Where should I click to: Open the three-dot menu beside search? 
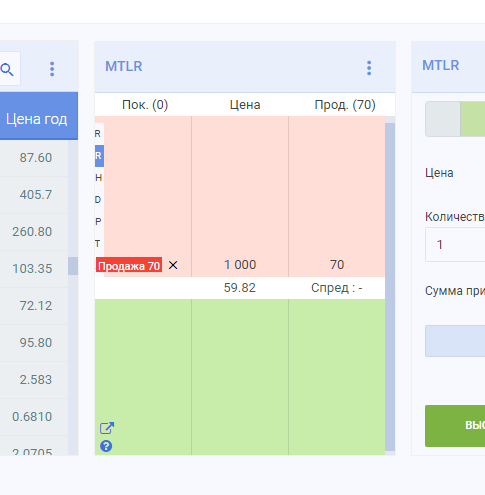point(52,69)
